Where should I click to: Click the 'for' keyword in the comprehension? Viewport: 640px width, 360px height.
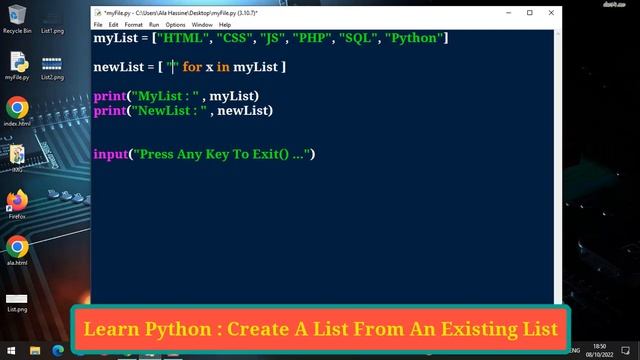tap(192, 67)
